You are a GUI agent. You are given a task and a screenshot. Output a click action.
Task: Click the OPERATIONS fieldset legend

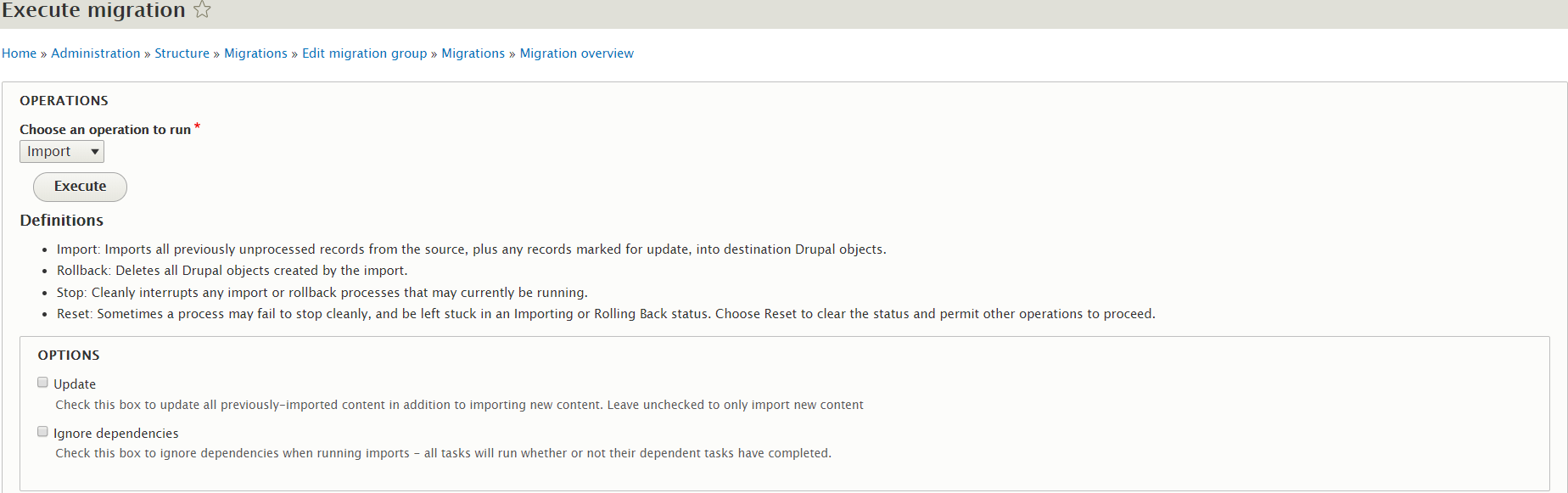[64, 101]
